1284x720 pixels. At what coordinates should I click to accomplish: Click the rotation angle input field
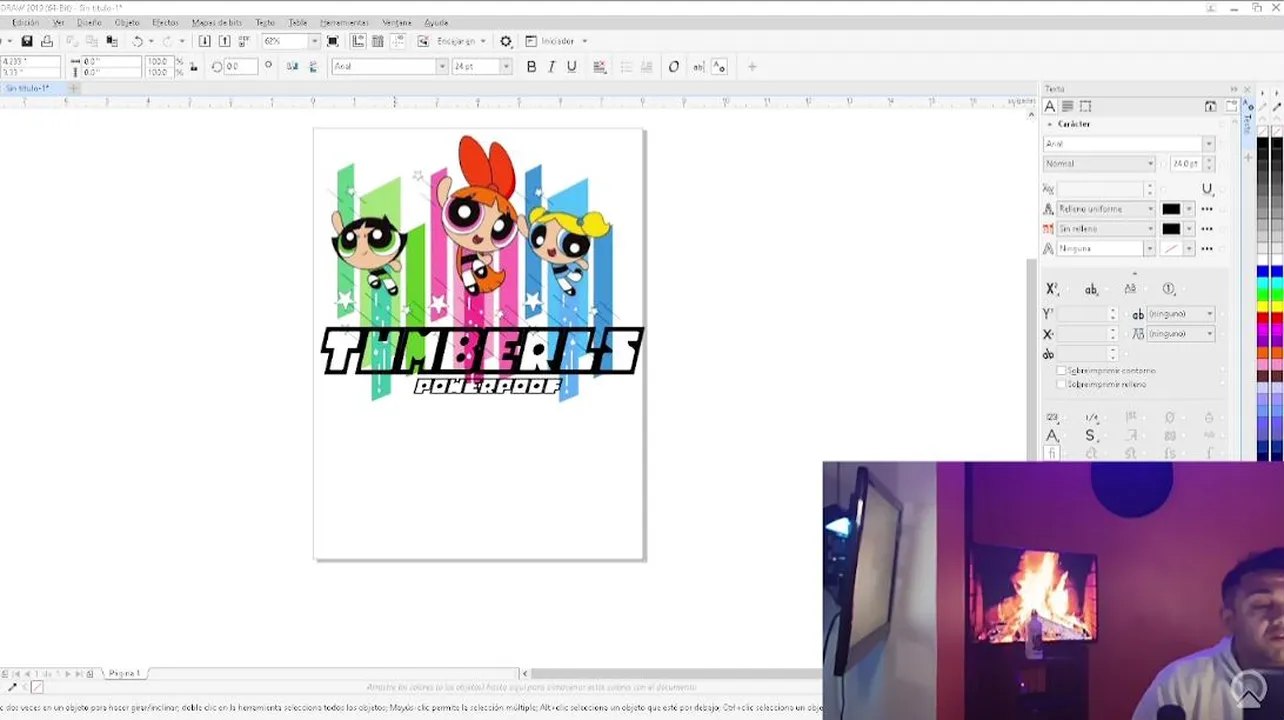coord(241,67)
